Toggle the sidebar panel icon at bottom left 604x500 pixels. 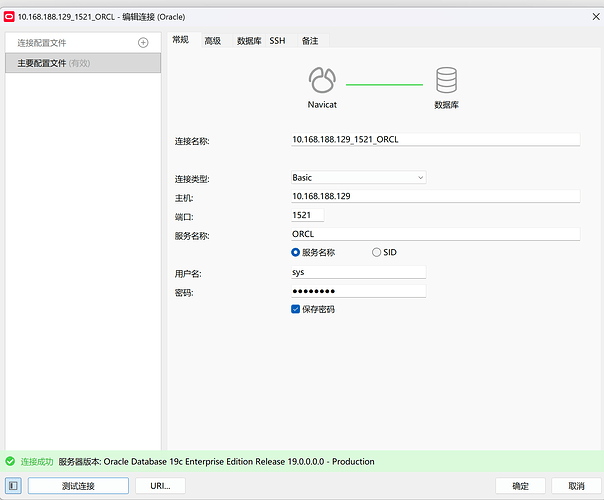[x=13, y=486]
